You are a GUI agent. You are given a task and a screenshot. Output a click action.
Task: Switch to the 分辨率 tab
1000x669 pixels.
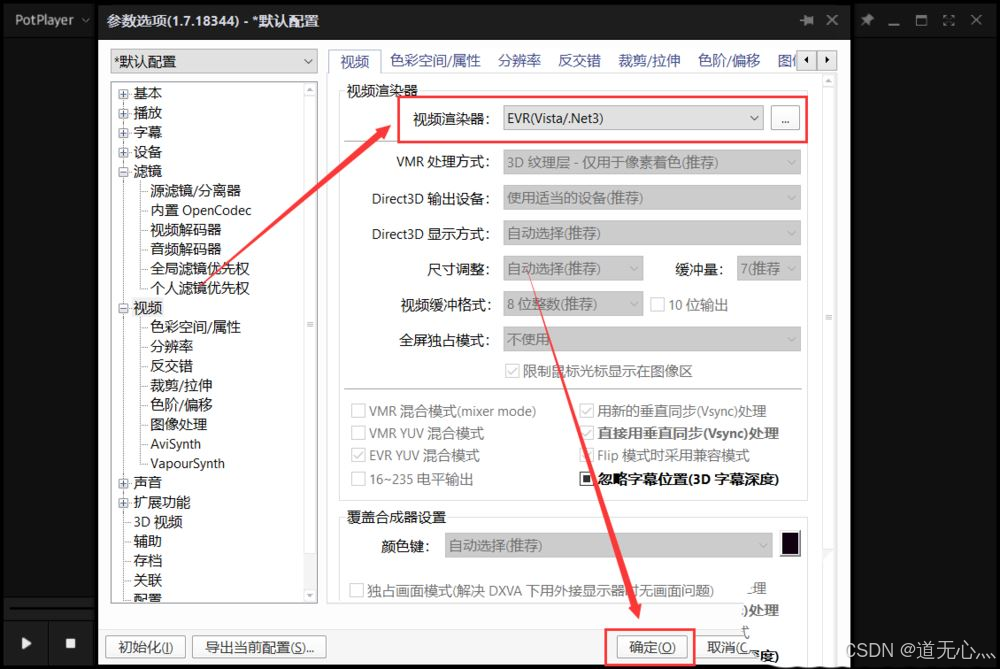click(519, 61)
